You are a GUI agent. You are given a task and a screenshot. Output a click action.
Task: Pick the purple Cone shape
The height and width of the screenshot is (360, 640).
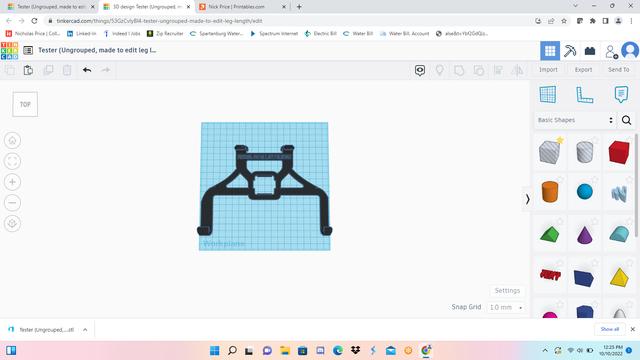click(584, 235)
